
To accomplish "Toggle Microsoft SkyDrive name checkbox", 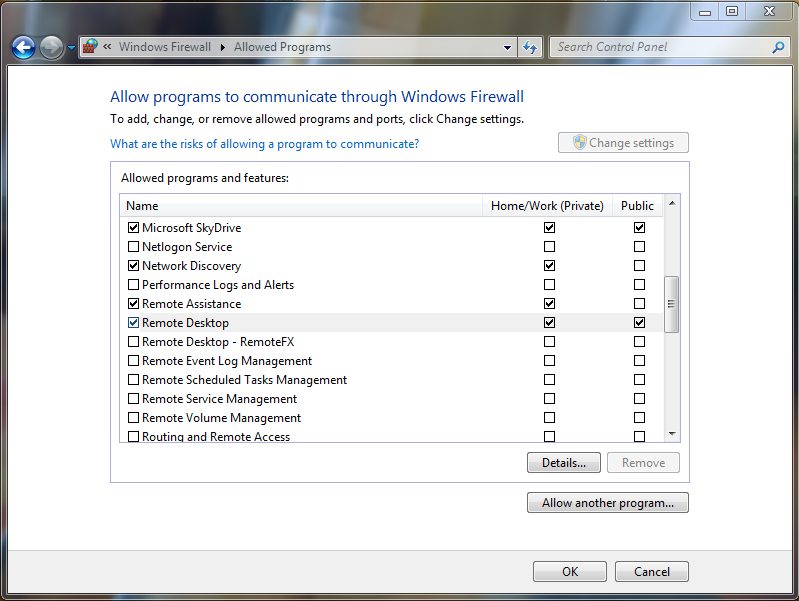I will click(134, 227).
